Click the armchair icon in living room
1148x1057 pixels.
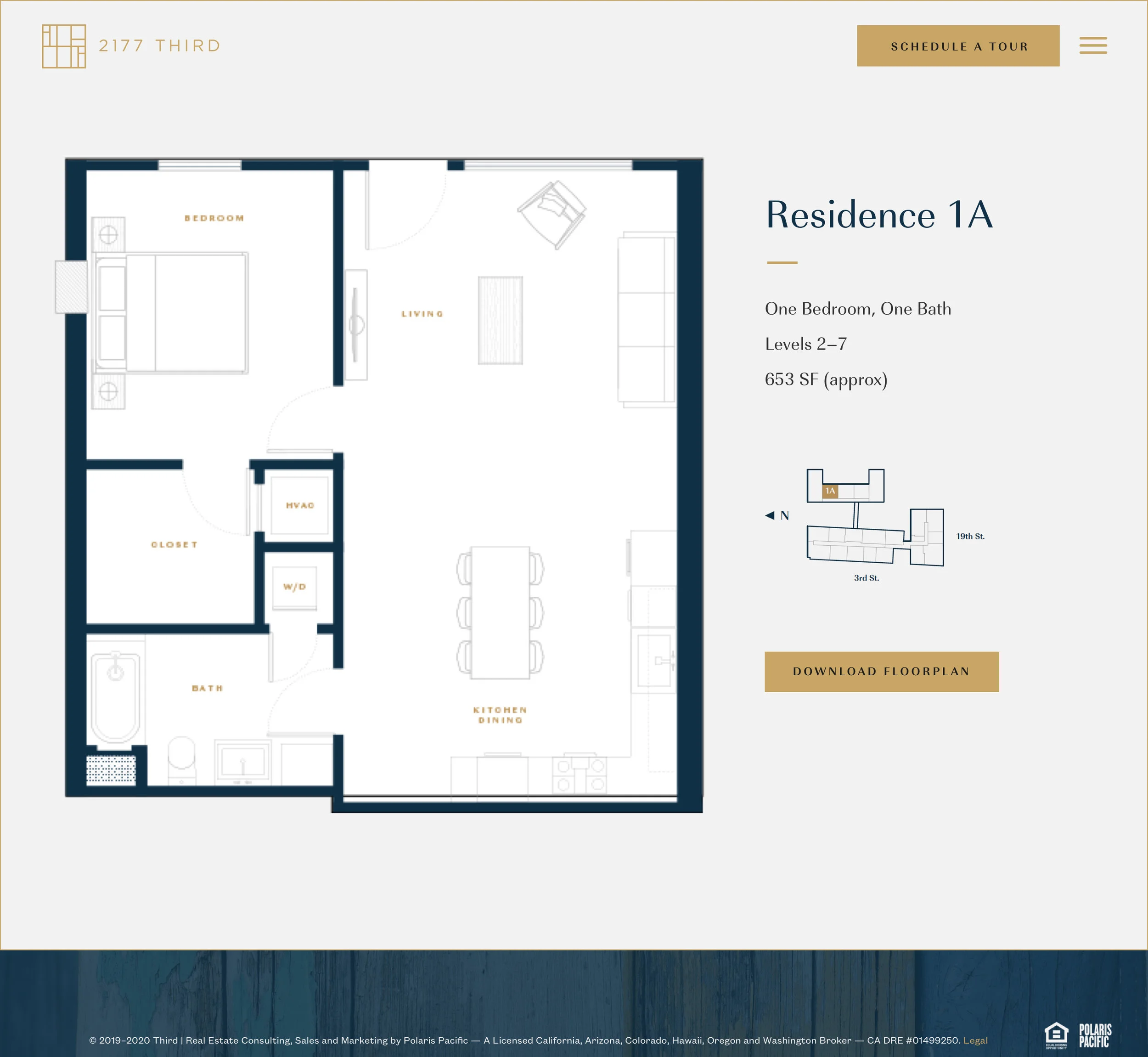[551, 214]
